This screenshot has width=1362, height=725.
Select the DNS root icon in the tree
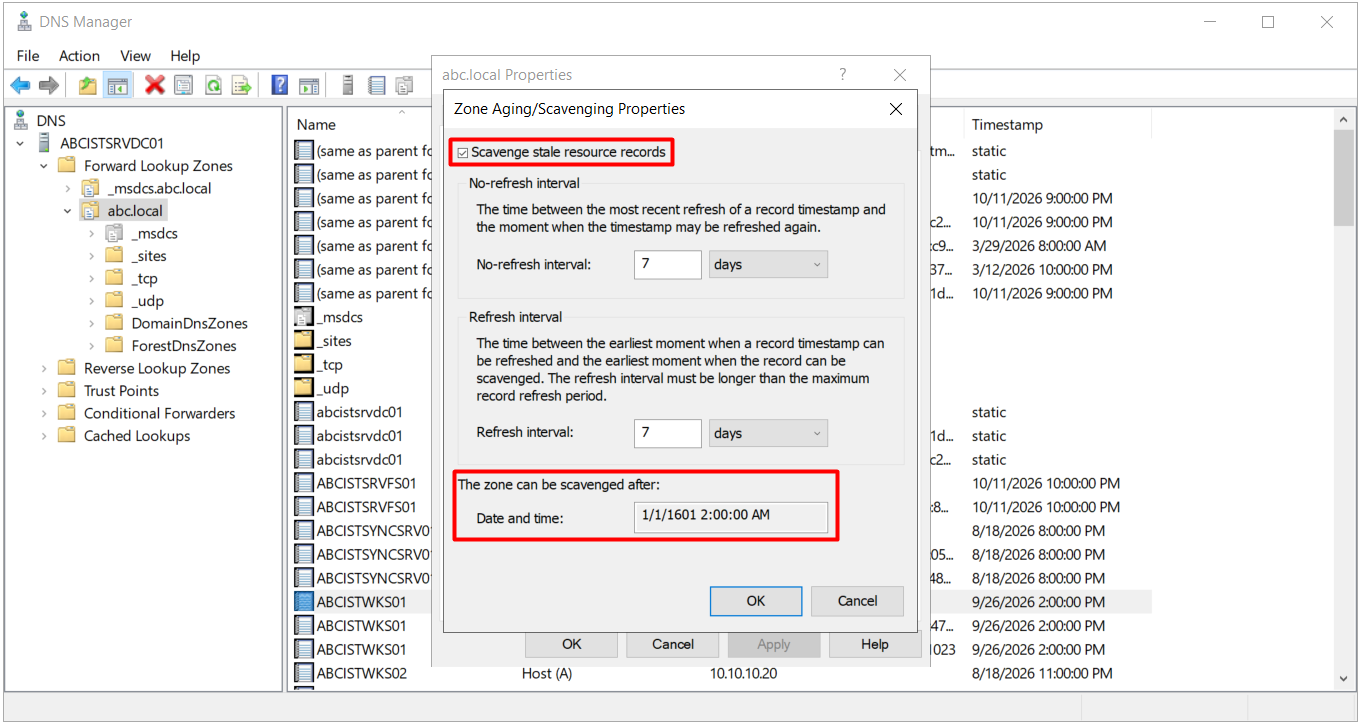pyautogui.click(x=21, y=121)
